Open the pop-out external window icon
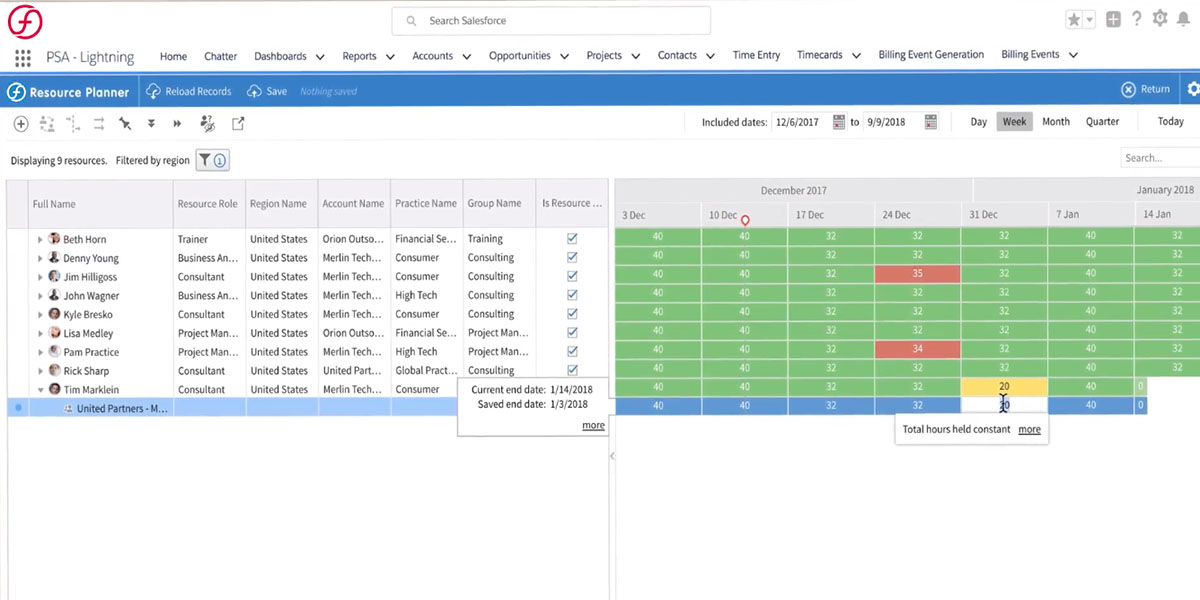The width and height of the screenshot is (1200, 600). tap(238, 124)
